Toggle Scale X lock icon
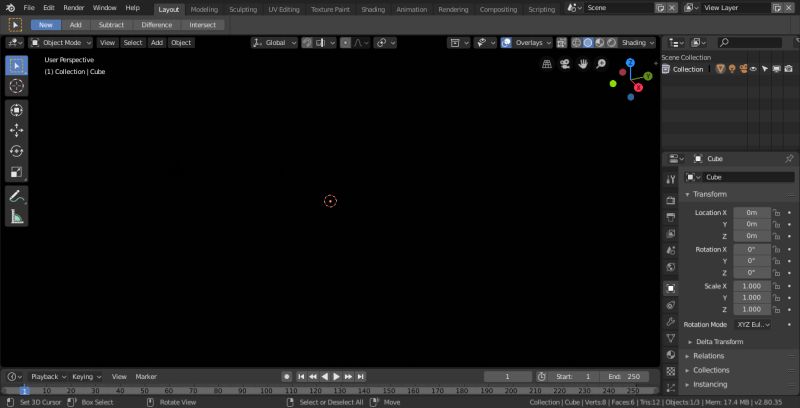The image size is (800, 408). 777,286
